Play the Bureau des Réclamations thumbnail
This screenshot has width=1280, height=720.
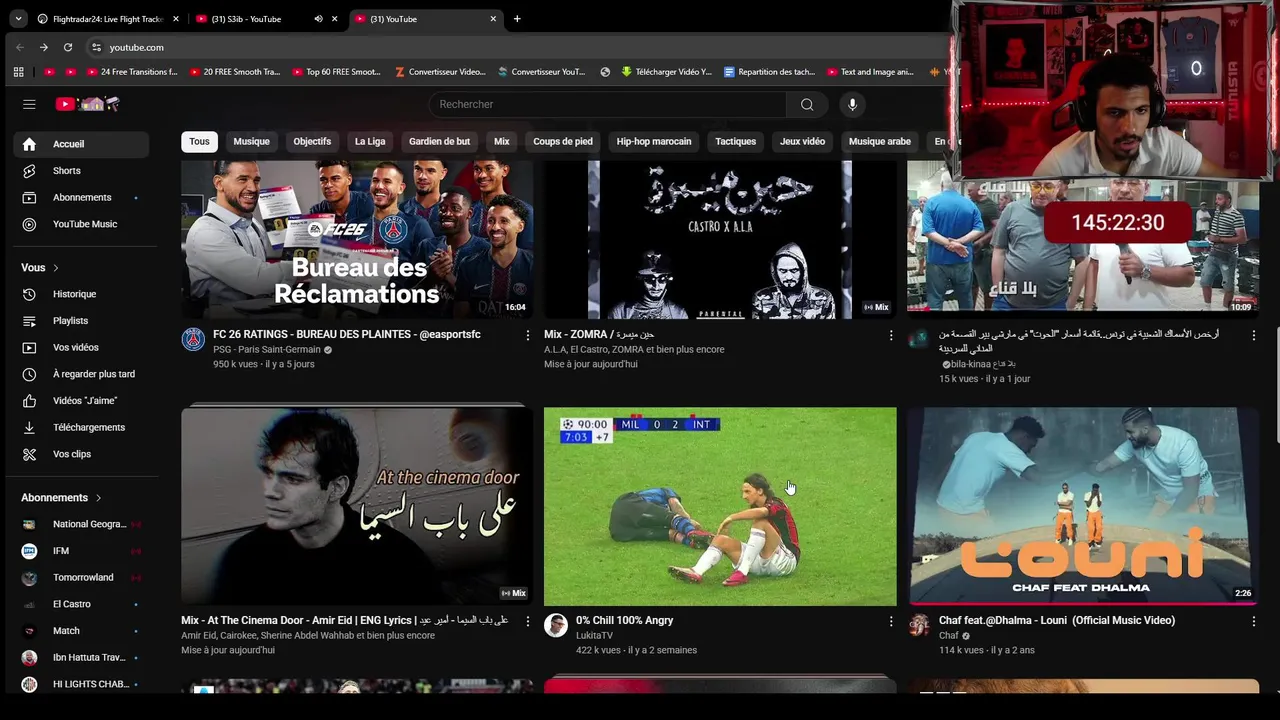click(x=357, y=240)
